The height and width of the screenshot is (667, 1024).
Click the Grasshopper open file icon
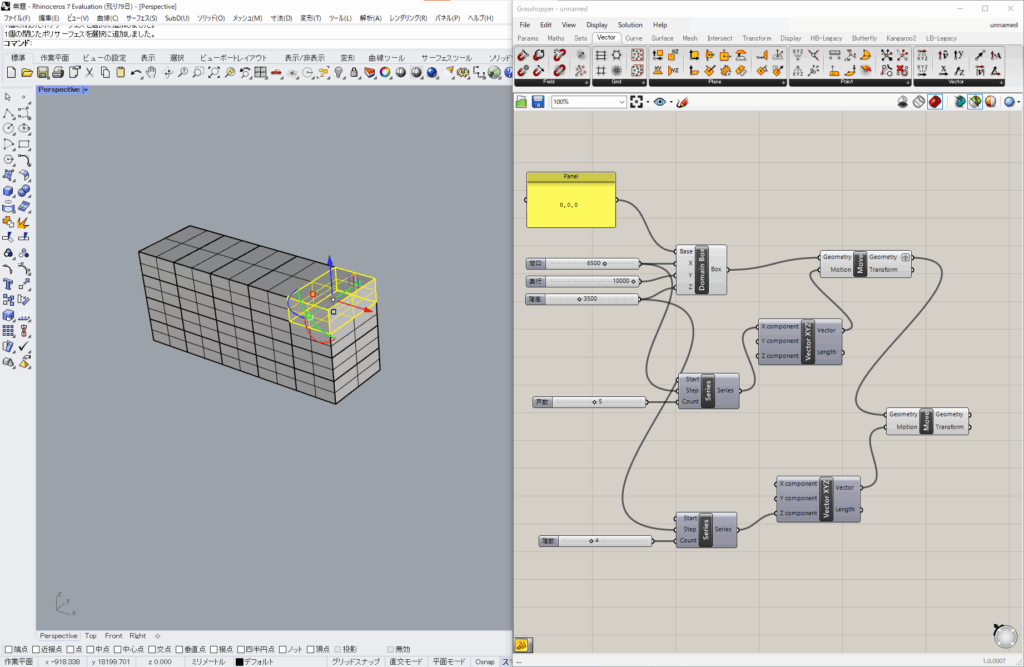(522, 102)
